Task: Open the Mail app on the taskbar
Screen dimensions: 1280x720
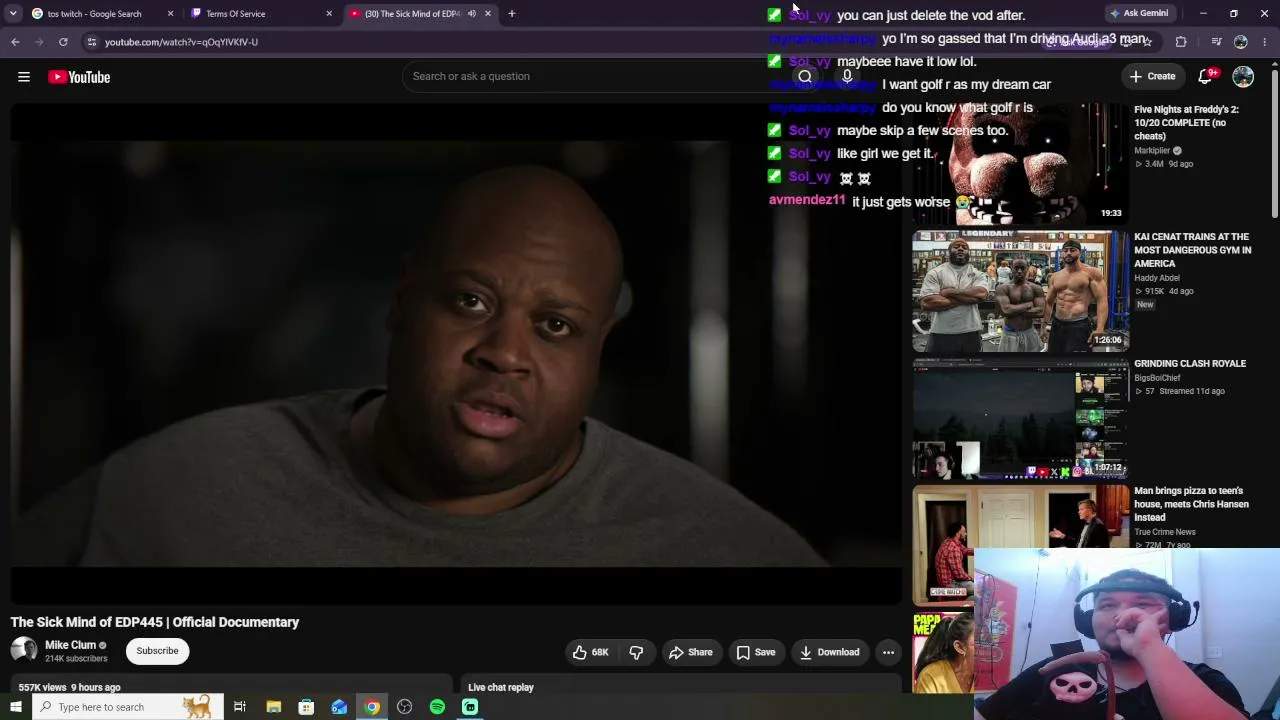Action: pyautogui.click(x=339, y=707)
